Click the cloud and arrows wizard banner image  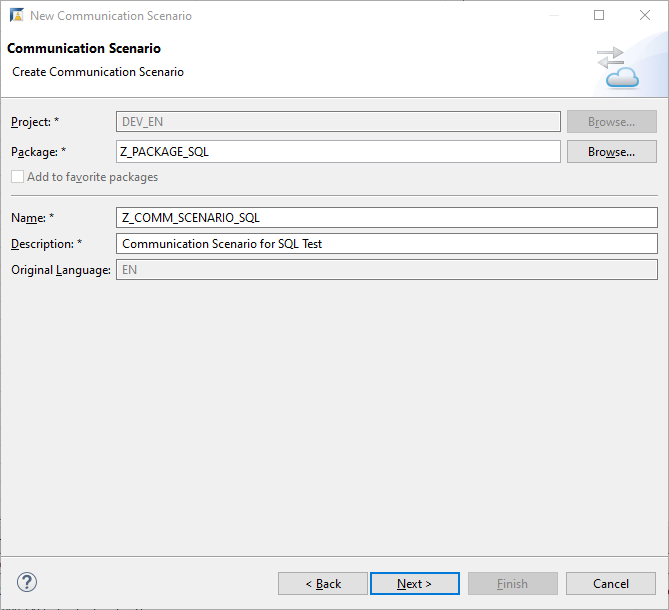[x=618, y=67]
